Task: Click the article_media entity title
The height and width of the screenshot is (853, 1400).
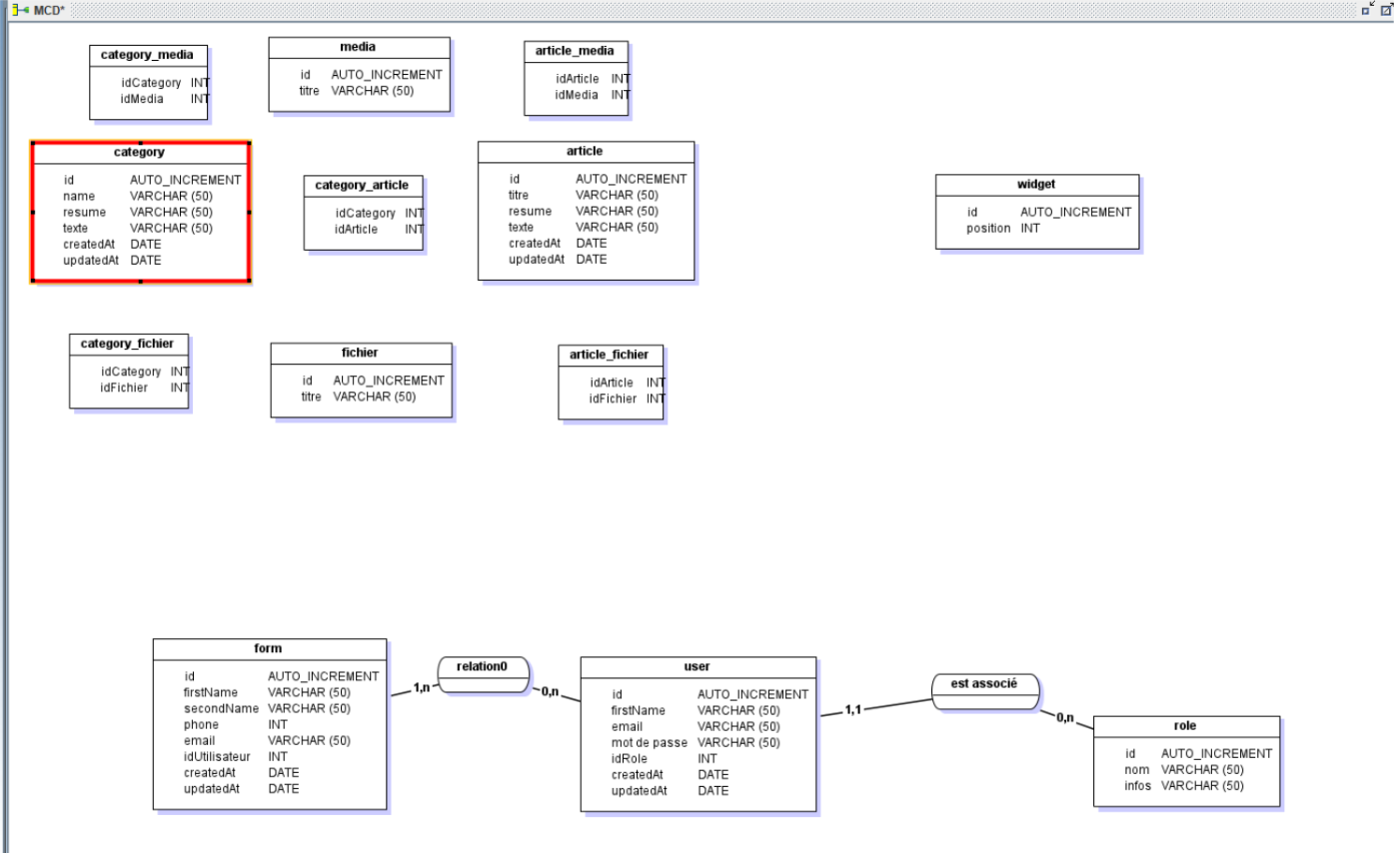Action: 575,51
